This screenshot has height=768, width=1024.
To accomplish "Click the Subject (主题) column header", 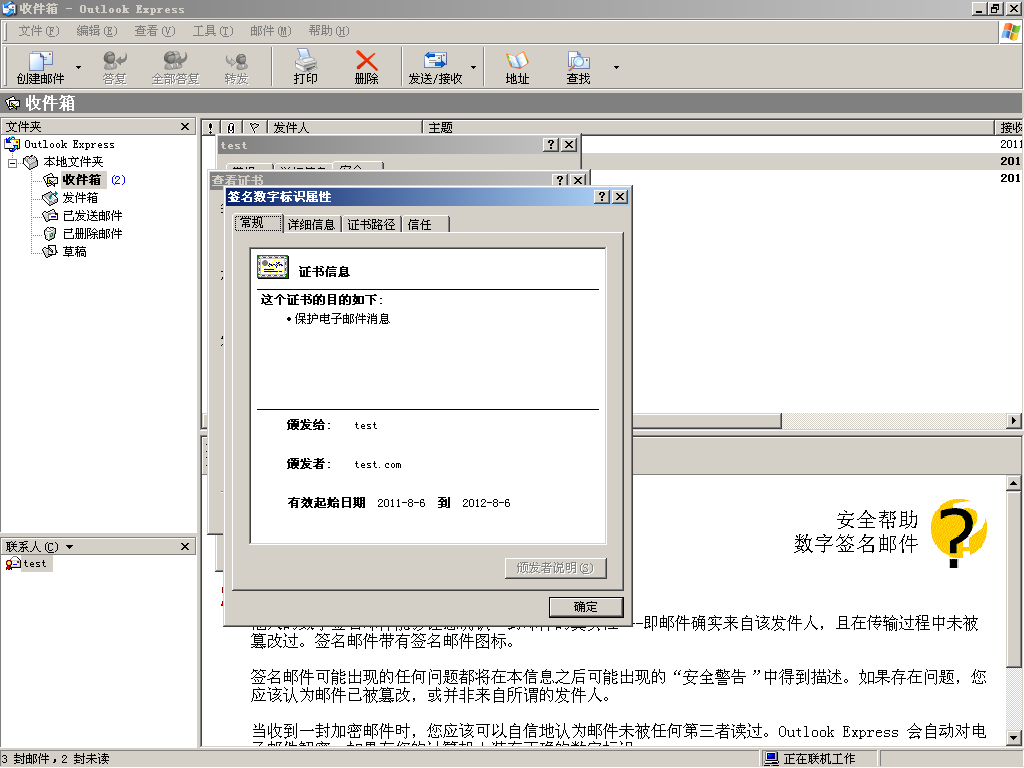I will [x=709, y=127].
